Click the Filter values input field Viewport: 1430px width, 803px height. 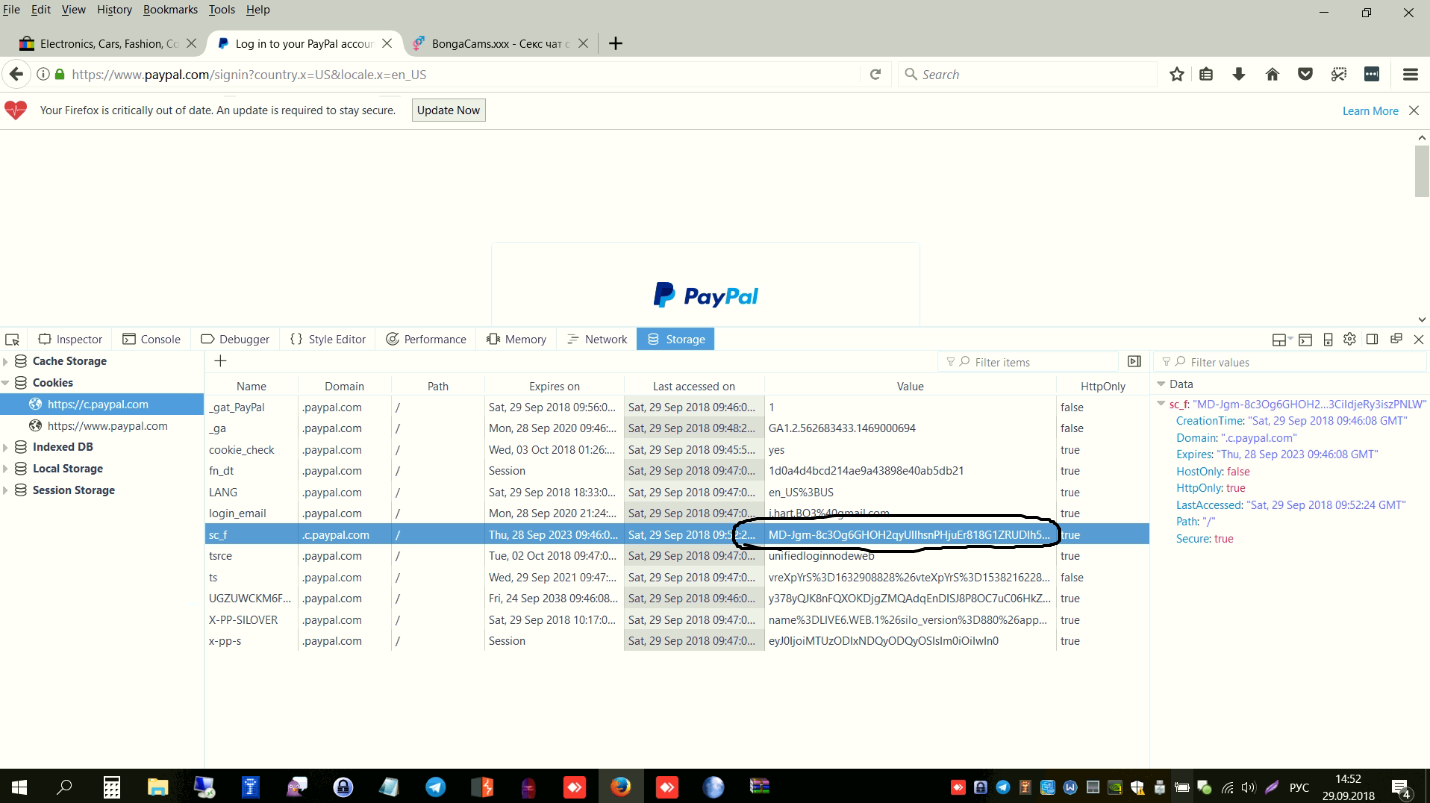[1290, 362]
